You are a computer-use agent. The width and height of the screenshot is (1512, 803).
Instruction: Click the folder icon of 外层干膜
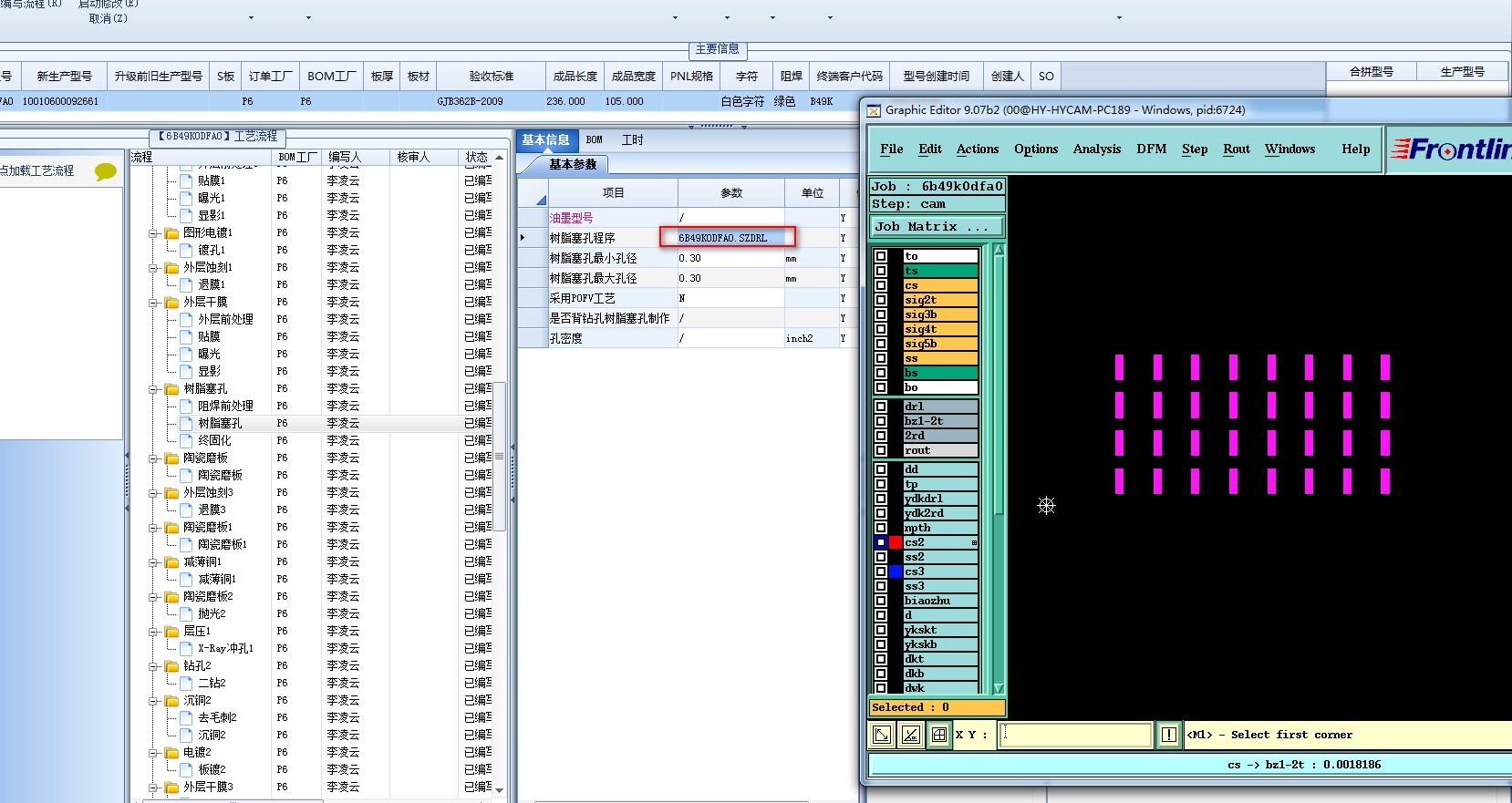coord(171,303)
